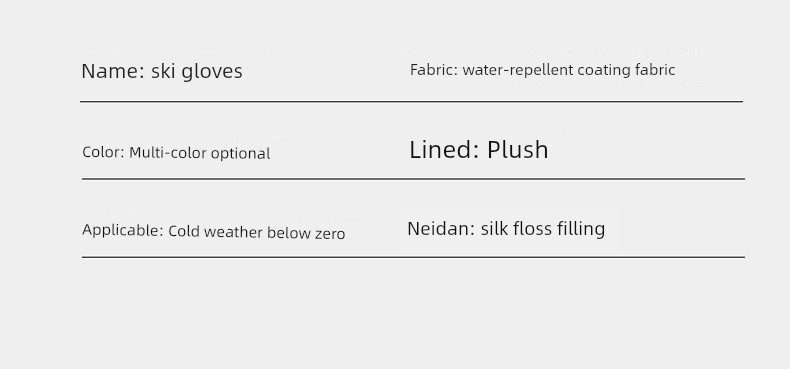Click the 'Applicable:' label

[x=123, y=230]
